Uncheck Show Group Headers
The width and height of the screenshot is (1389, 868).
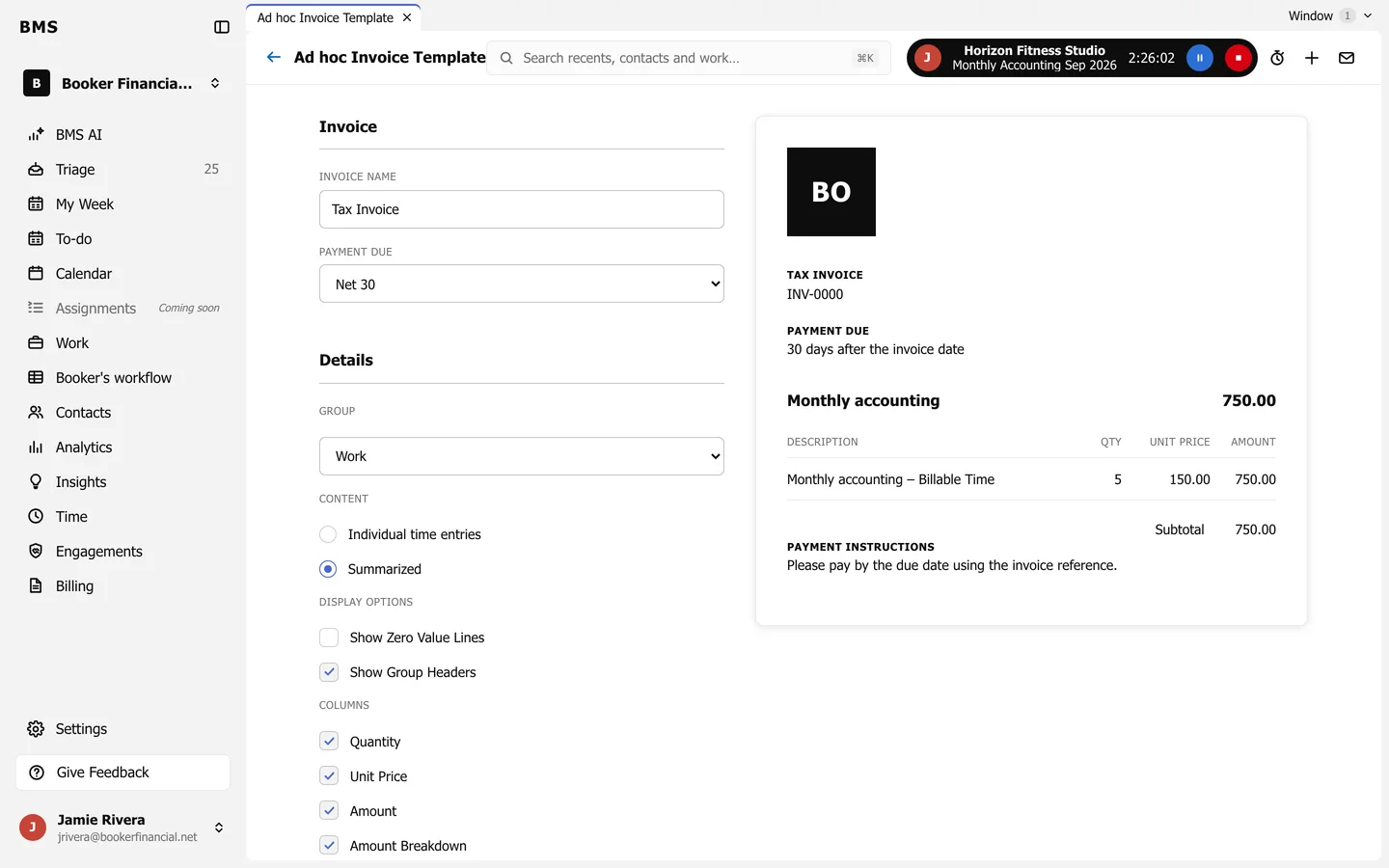click(329, 672)
